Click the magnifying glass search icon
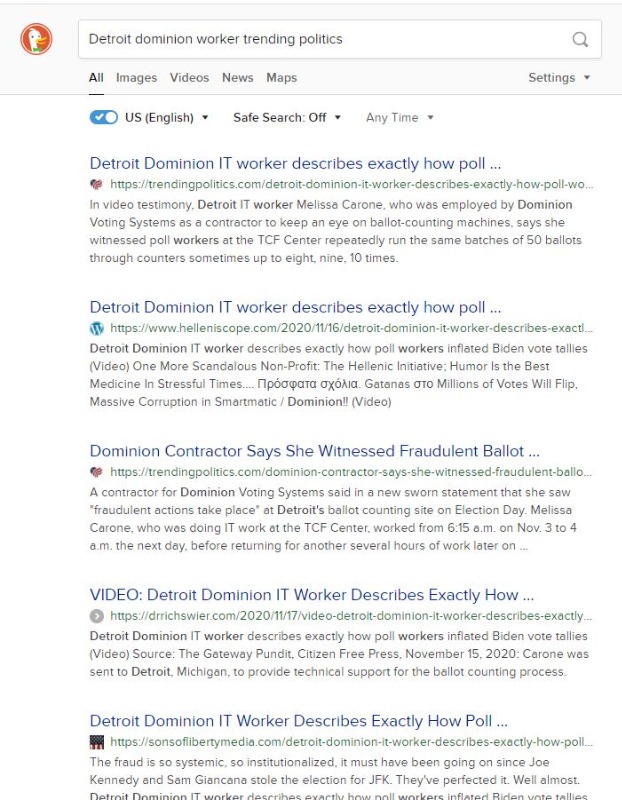This screenshot has height=800, width=622. point(580,40)
